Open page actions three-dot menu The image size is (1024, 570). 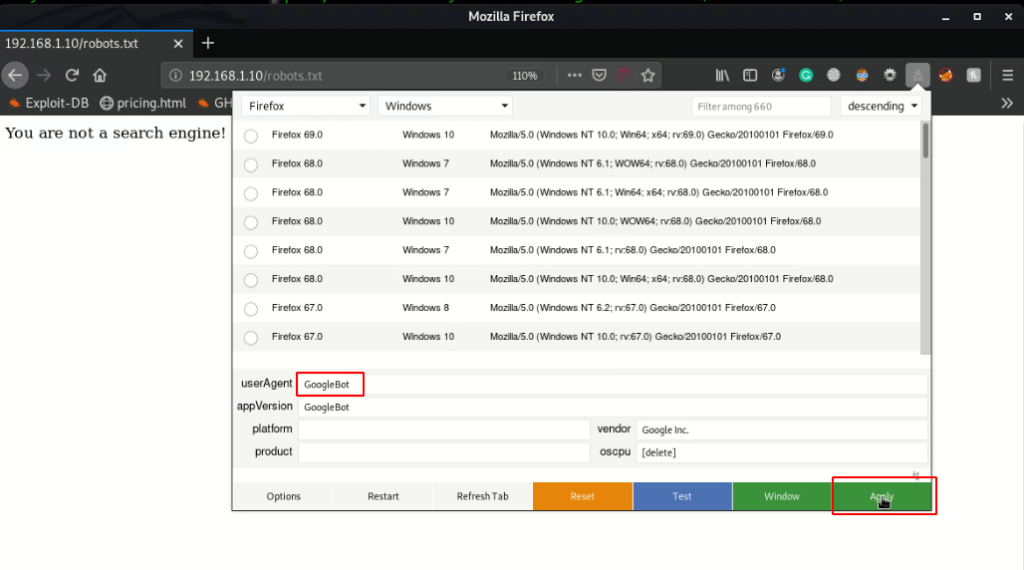(x=574, y=76)
